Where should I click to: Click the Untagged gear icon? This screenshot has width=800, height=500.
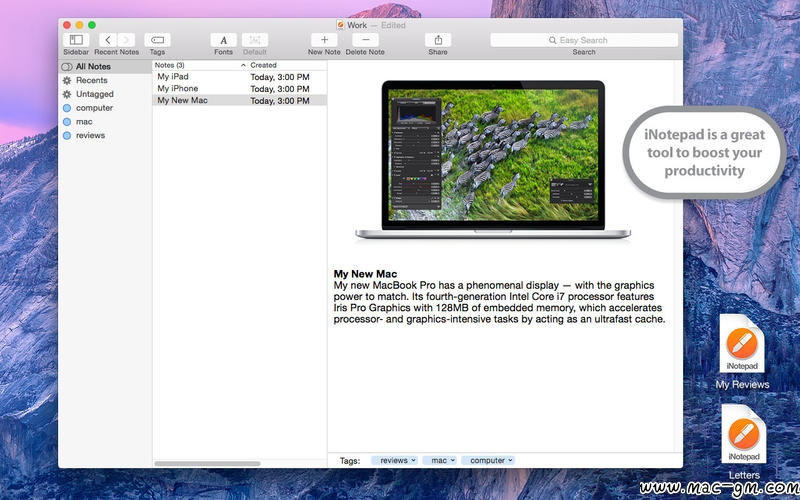67,94
